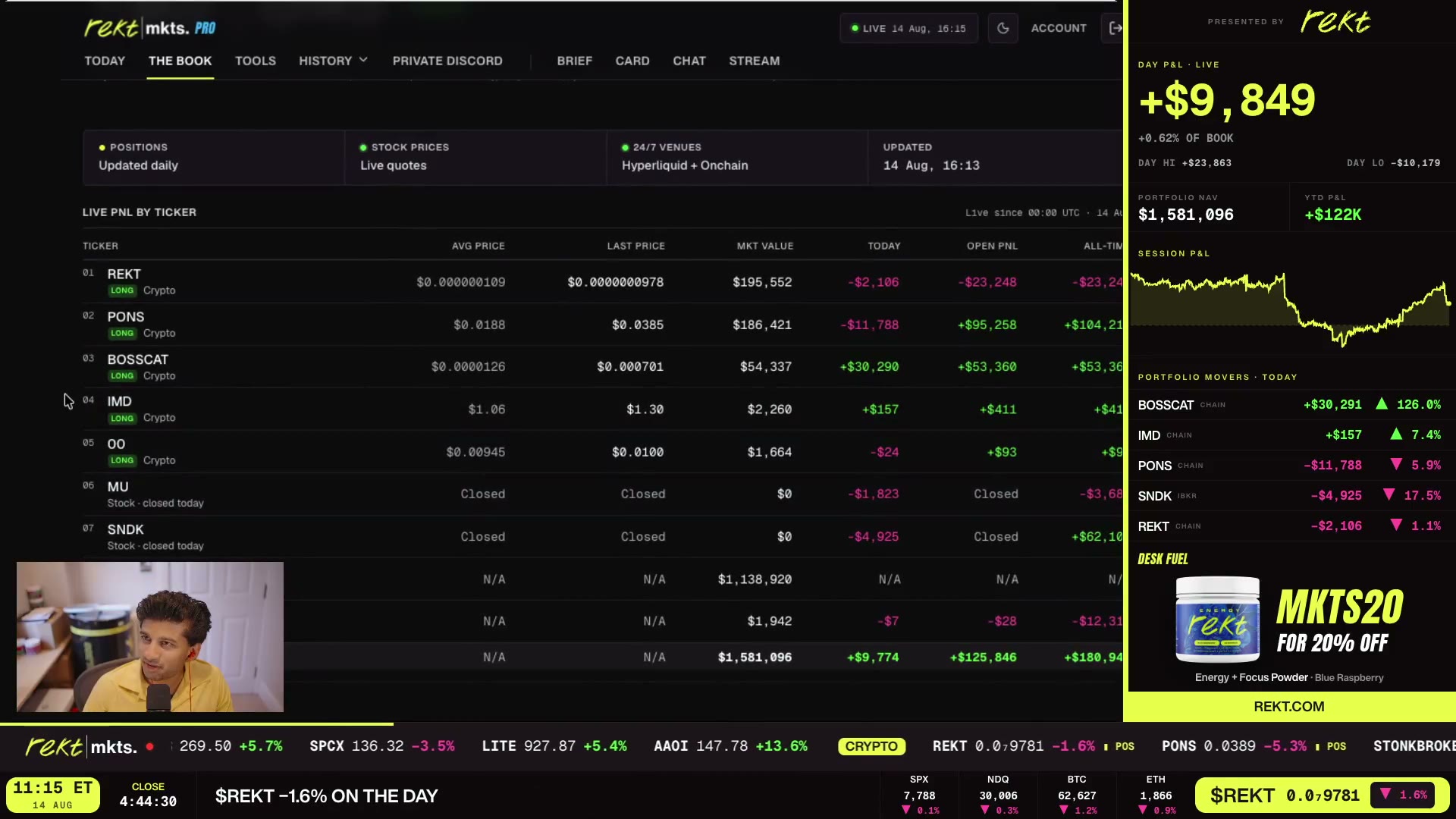
Task: Click the SNDK mover pink down arrow
Action: (x=1389, y=494)
